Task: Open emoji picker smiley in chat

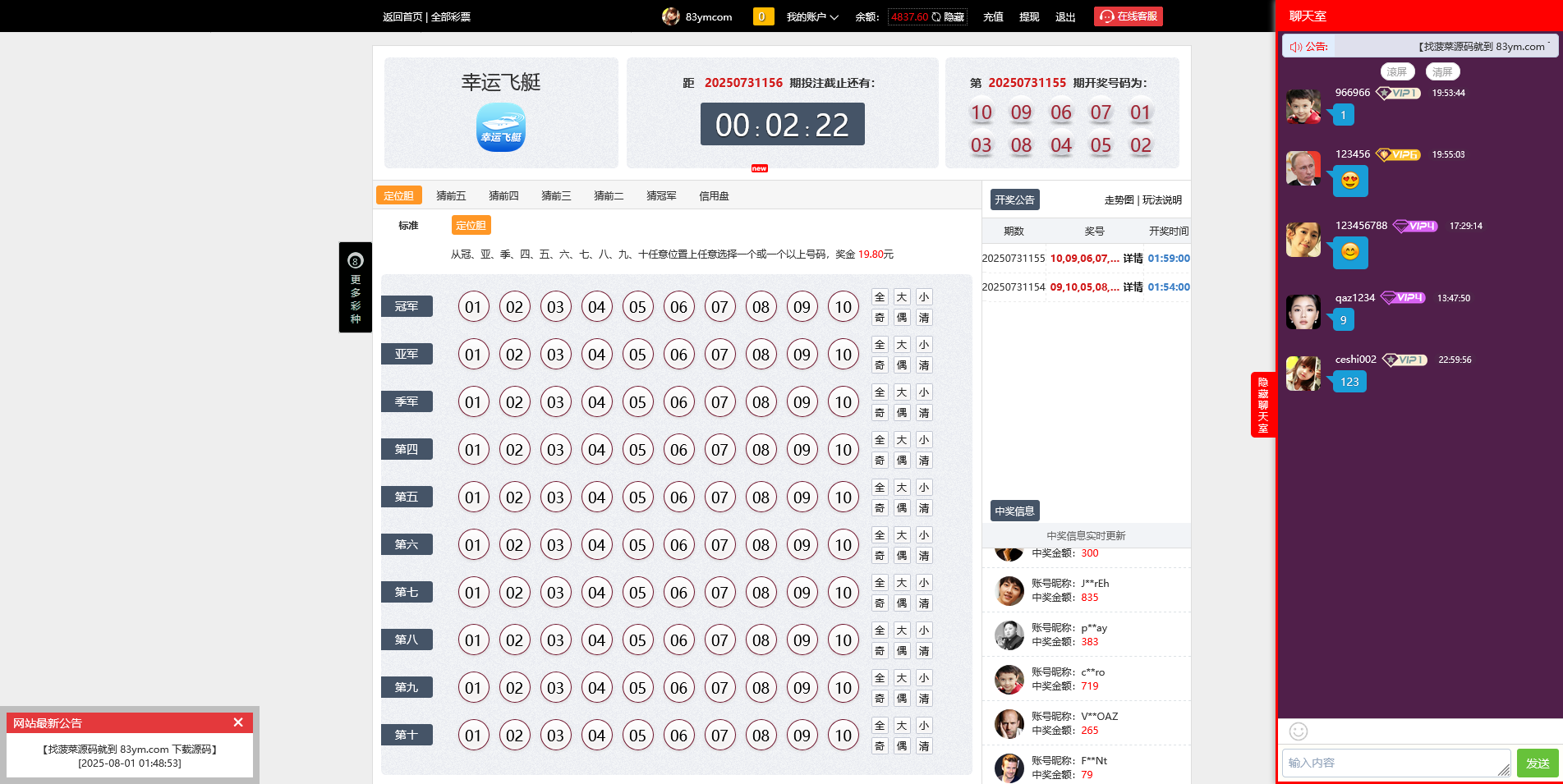Action: pyautogui.click(x=1298, y=731)
